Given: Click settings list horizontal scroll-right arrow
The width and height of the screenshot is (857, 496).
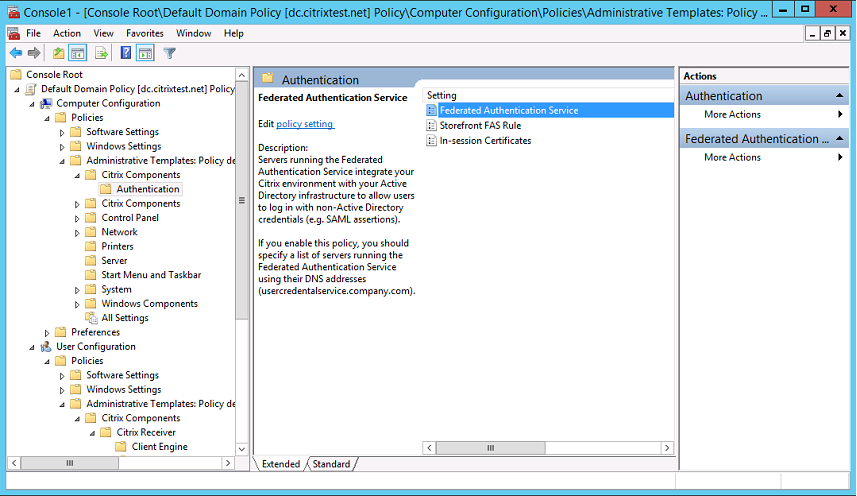Looking at the screenshot, I should (x=667, y=448).
